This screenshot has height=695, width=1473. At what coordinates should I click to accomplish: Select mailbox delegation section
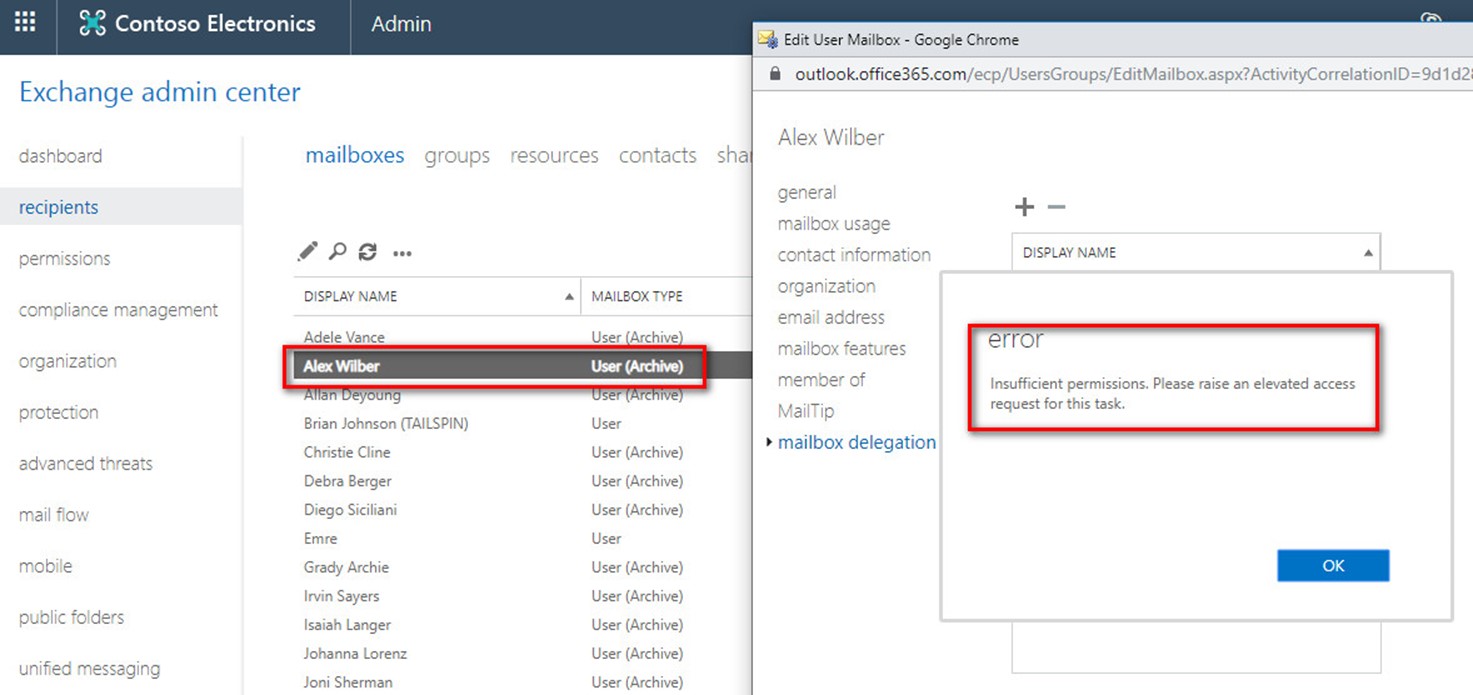tap(857, 442)
